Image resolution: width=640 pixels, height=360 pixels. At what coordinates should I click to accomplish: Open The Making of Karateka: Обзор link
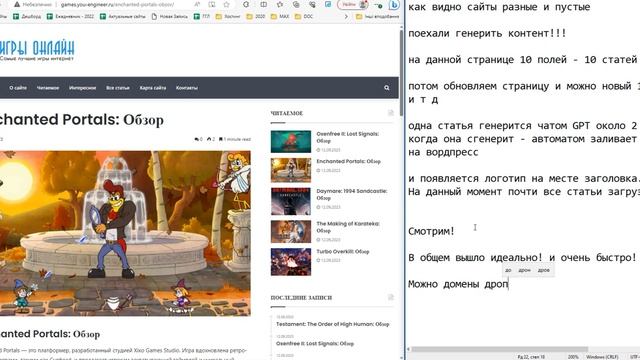click(x=348, y=227)
